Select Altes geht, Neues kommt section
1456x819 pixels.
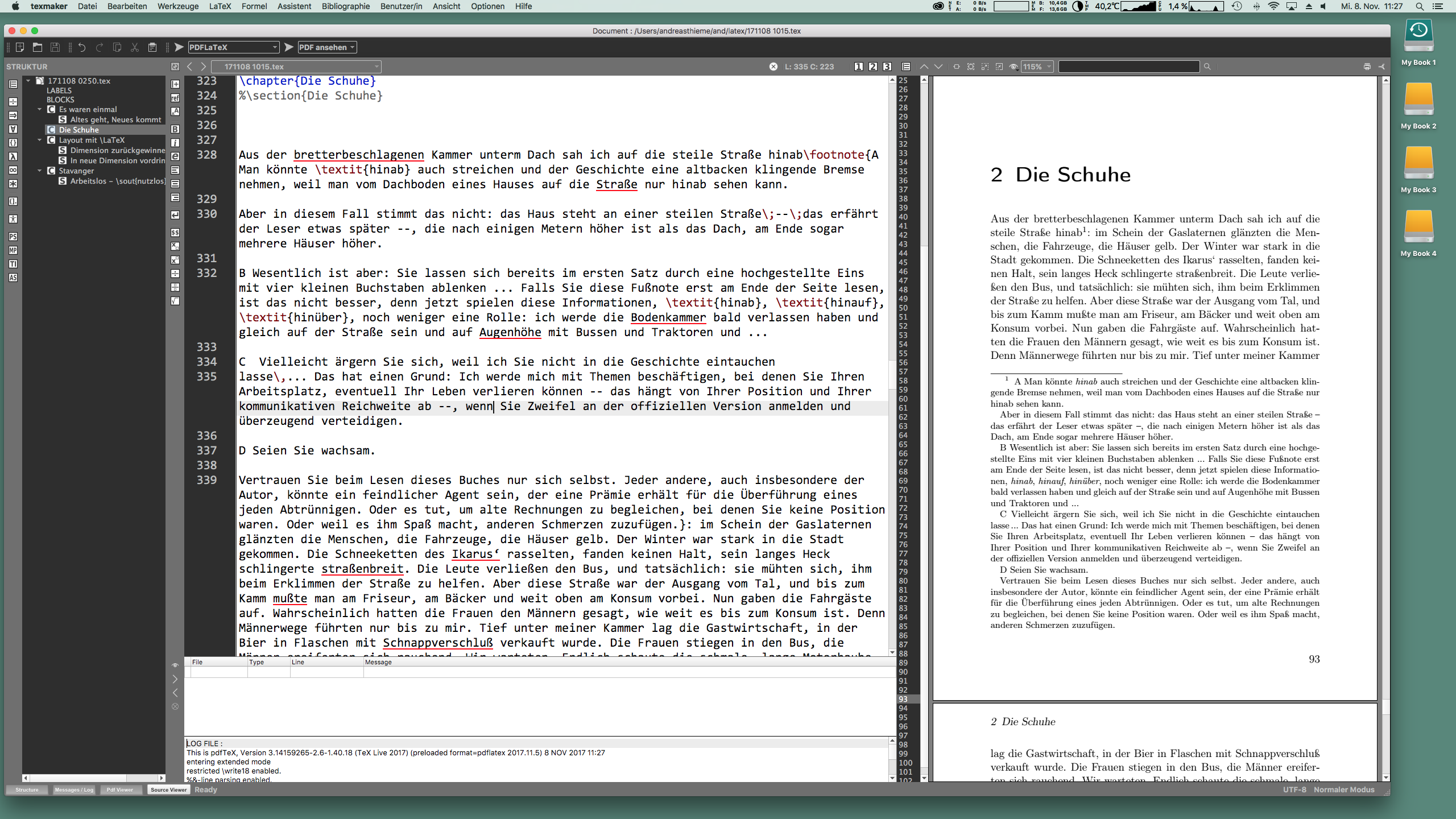tap(115, 119)
